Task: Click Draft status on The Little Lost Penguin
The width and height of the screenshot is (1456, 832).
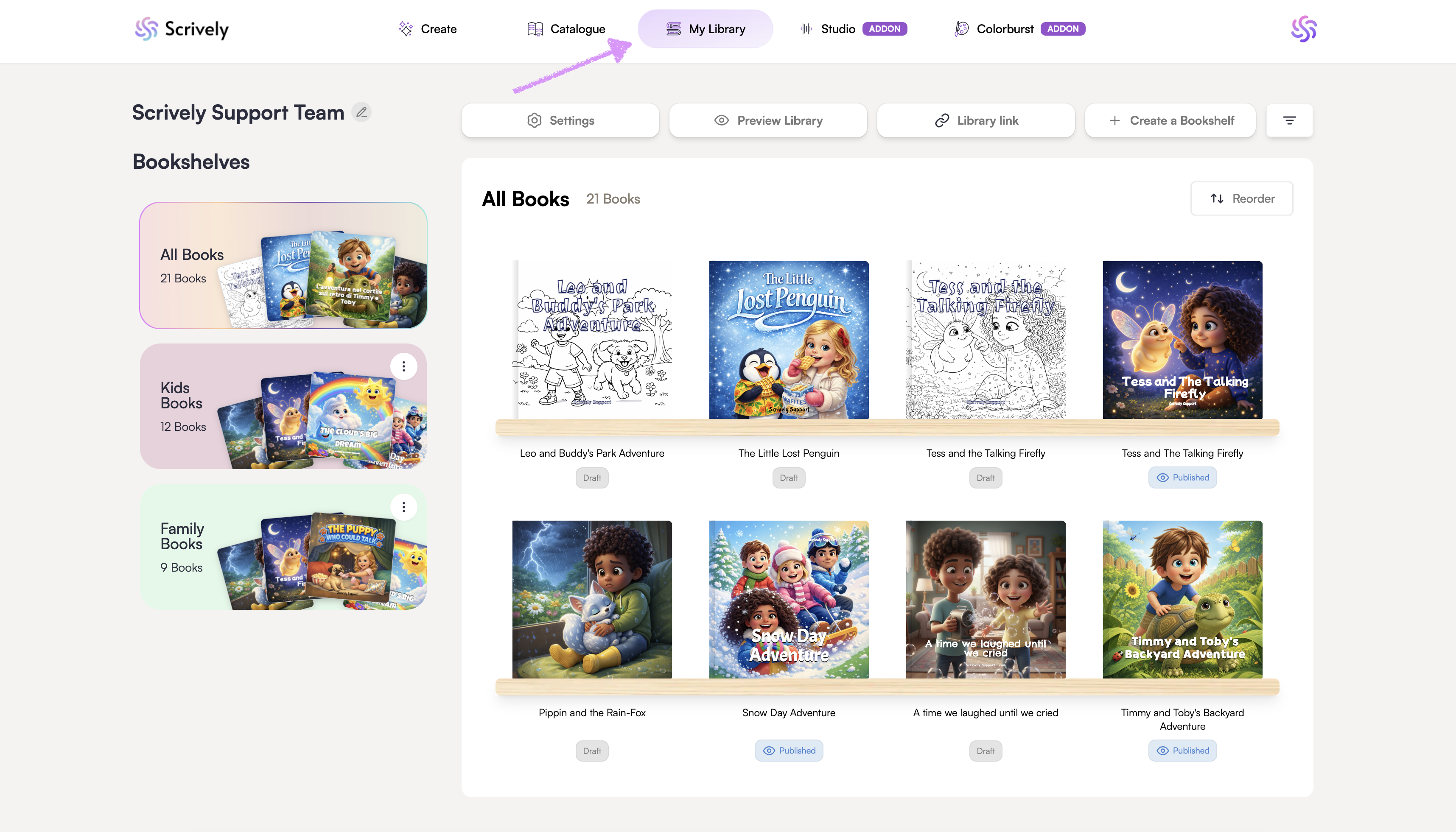Action: point(788,478)
